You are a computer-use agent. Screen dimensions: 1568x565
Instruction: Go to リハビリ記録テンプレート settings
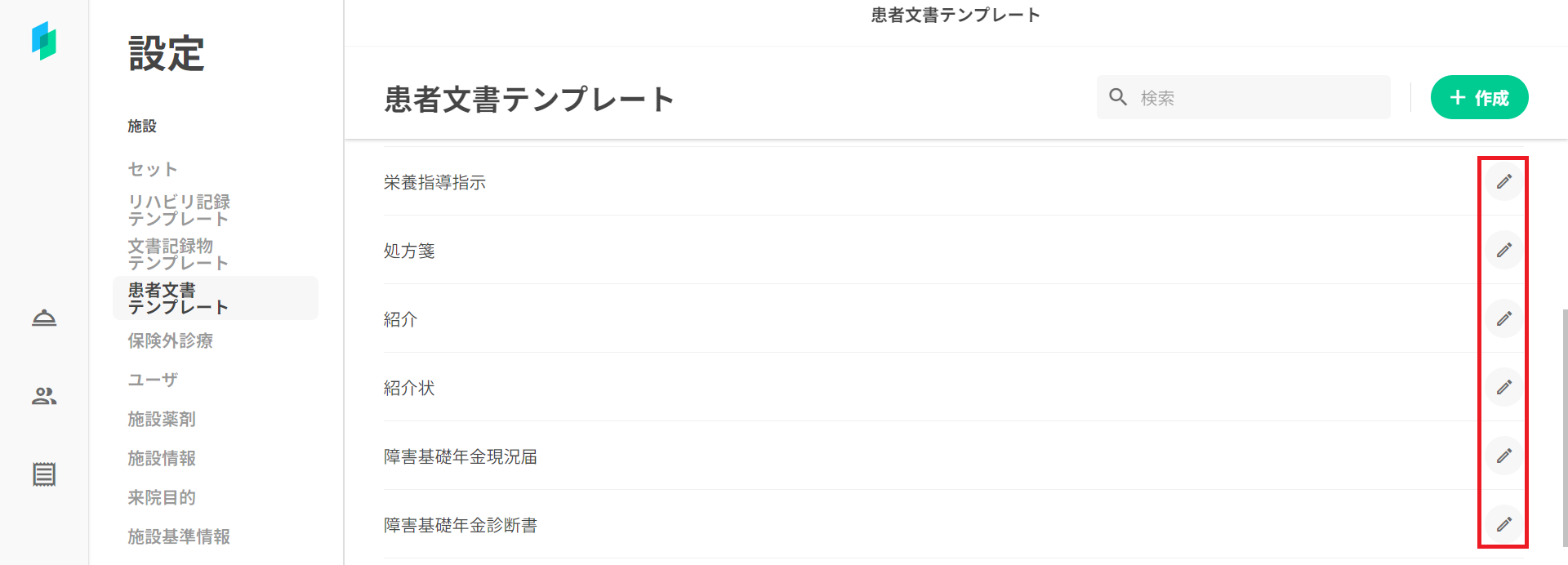(x=179, y=210)
